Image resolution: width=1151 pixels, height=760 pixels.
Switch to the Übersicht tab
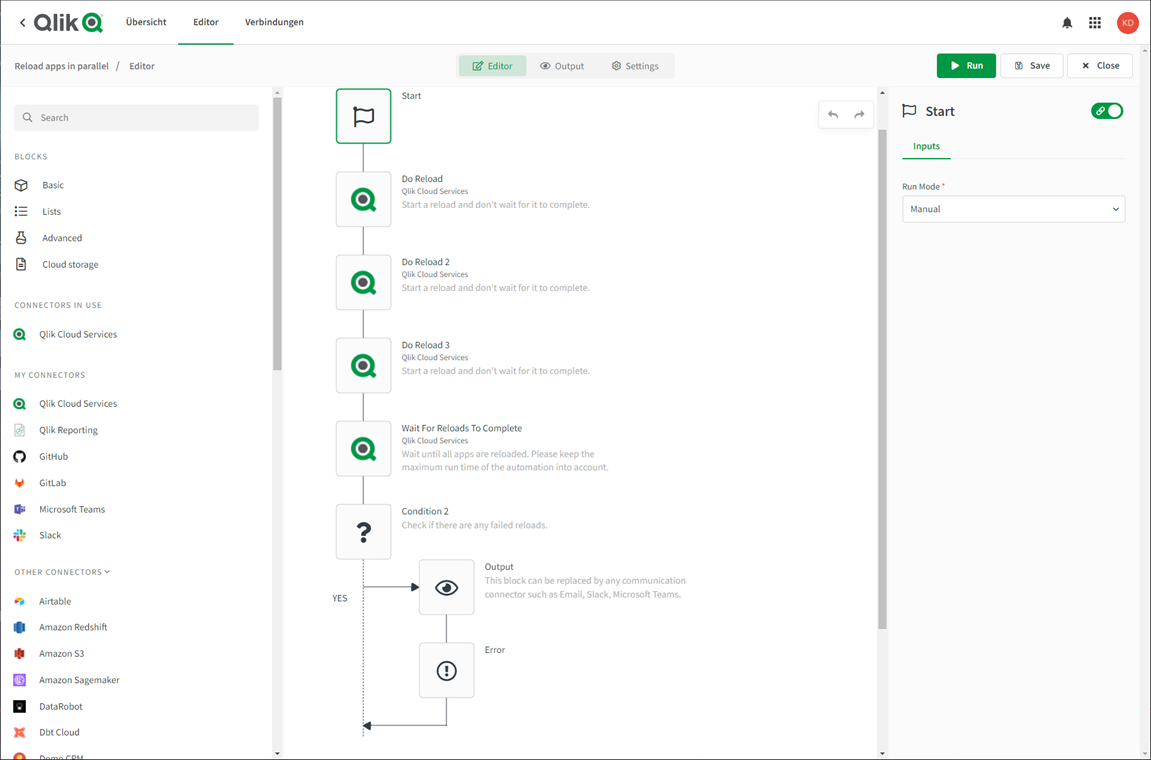tap(146, 22)
